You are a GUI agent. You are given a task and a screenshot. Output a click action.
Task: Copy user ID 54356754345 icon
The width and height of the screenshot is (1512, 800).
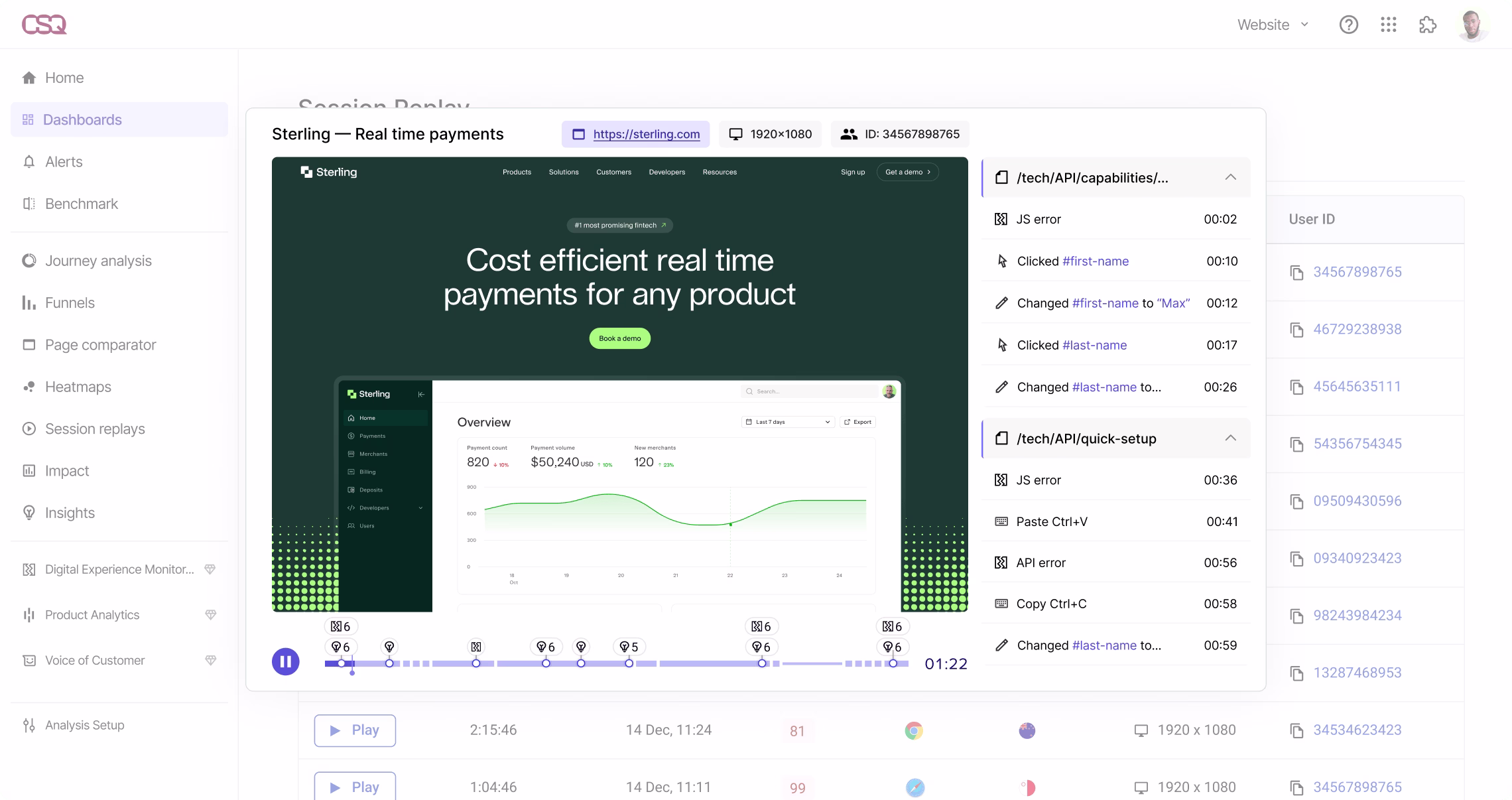tap(1296, 444)
